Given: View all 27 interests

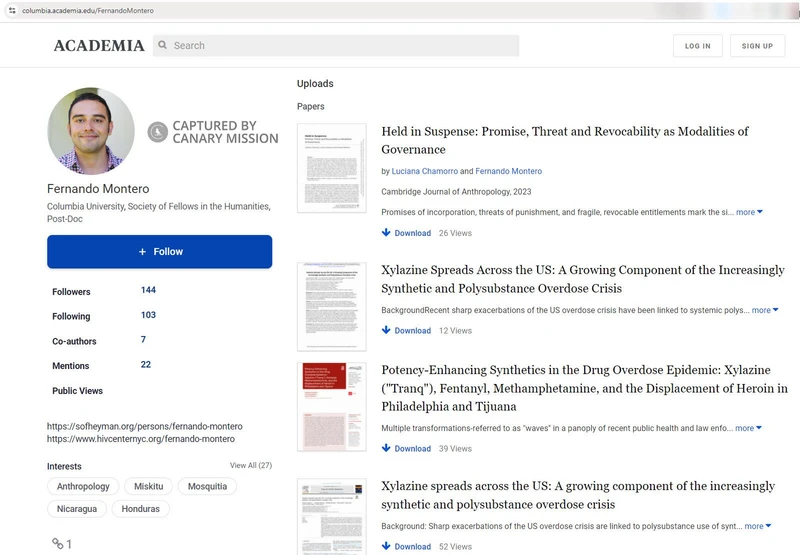Looking at the screenshot, I should (x=250, y=466).
